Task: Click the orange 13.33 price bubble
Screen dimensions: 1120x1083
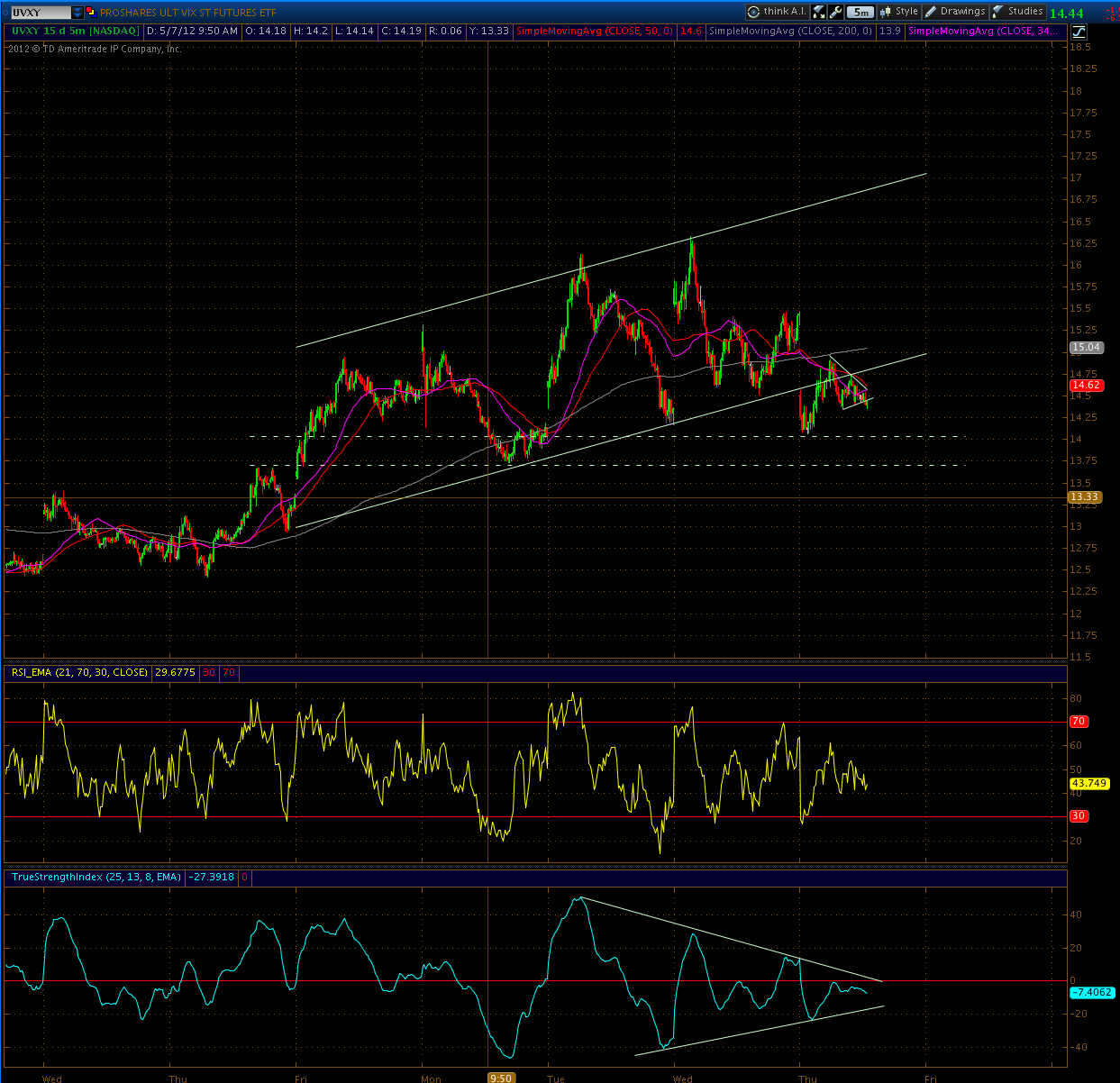Action: coord(1084,496)
